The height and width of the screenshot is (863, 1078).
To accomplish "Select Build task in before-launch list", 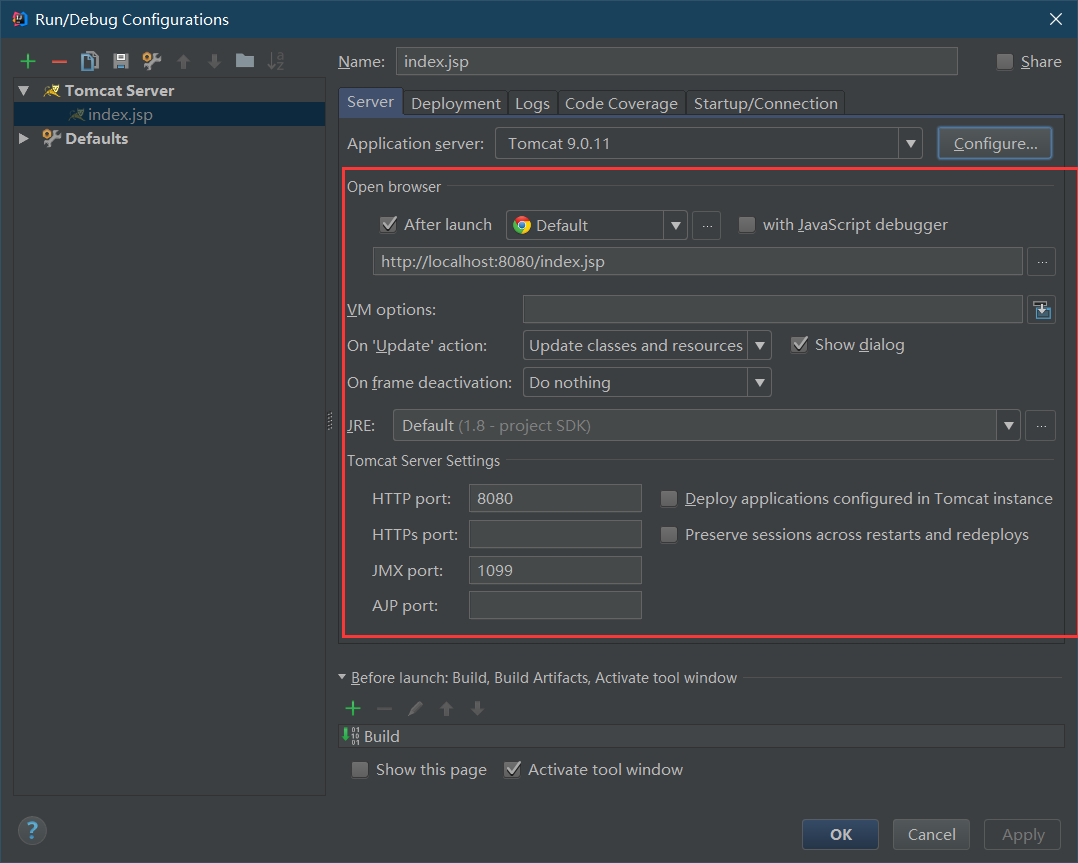I will click(x=701, y=736).
